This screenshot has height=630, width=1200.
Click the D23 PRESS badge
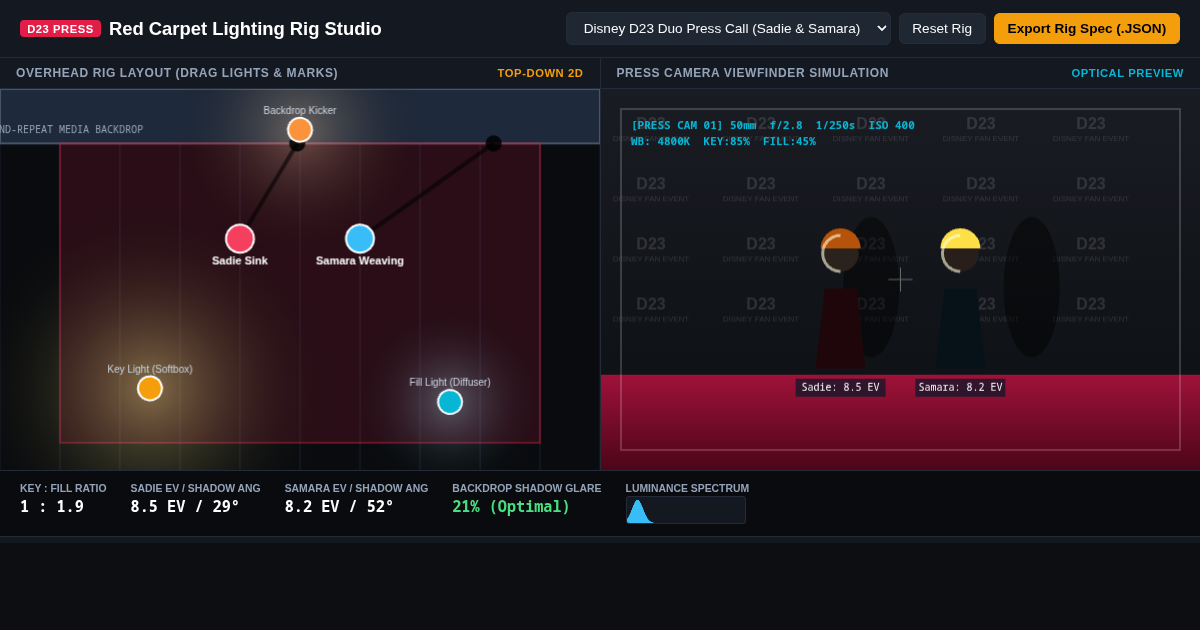(60, 29)
